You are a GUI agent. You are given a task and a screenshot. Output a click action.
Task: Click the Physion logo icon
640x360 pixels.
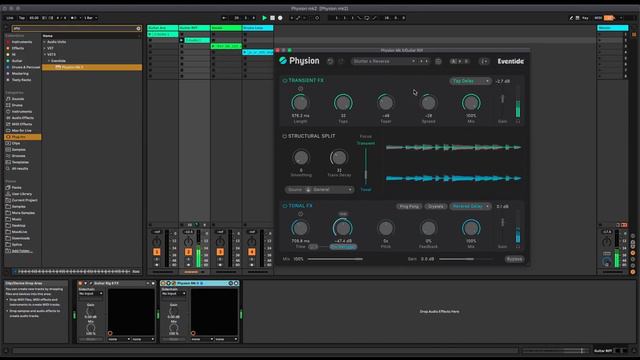[283, 61]
